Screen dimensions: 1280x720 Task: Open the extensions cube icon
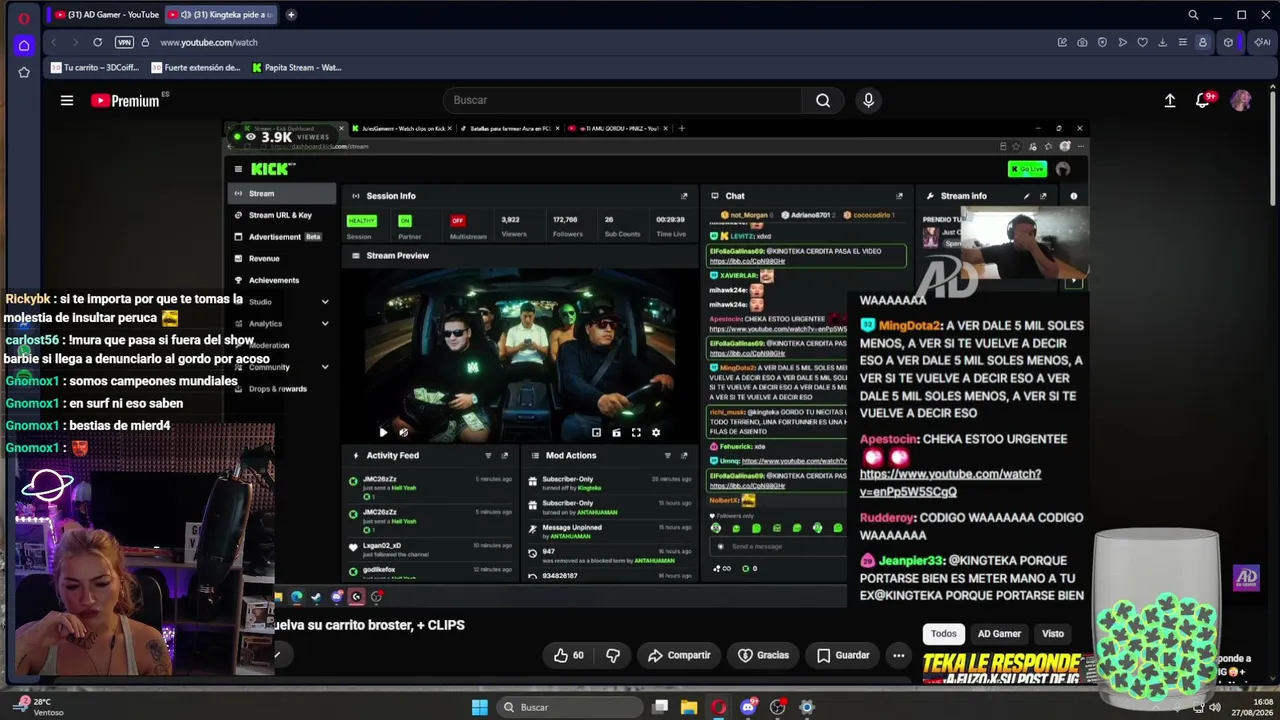tap(1229, 42)
